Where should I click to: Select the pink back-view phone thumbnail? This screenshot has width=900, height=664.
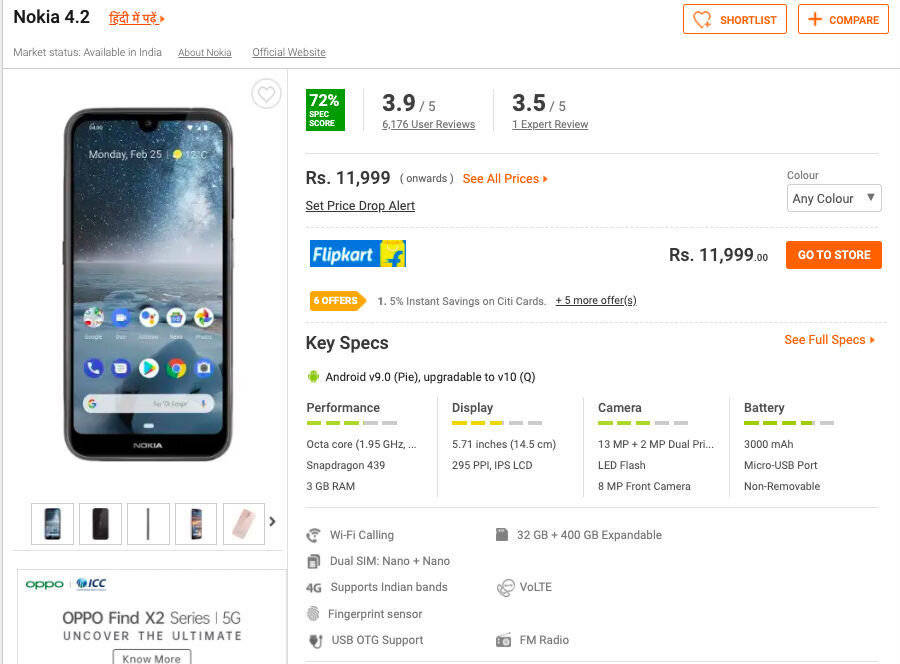tap(244, 523)
